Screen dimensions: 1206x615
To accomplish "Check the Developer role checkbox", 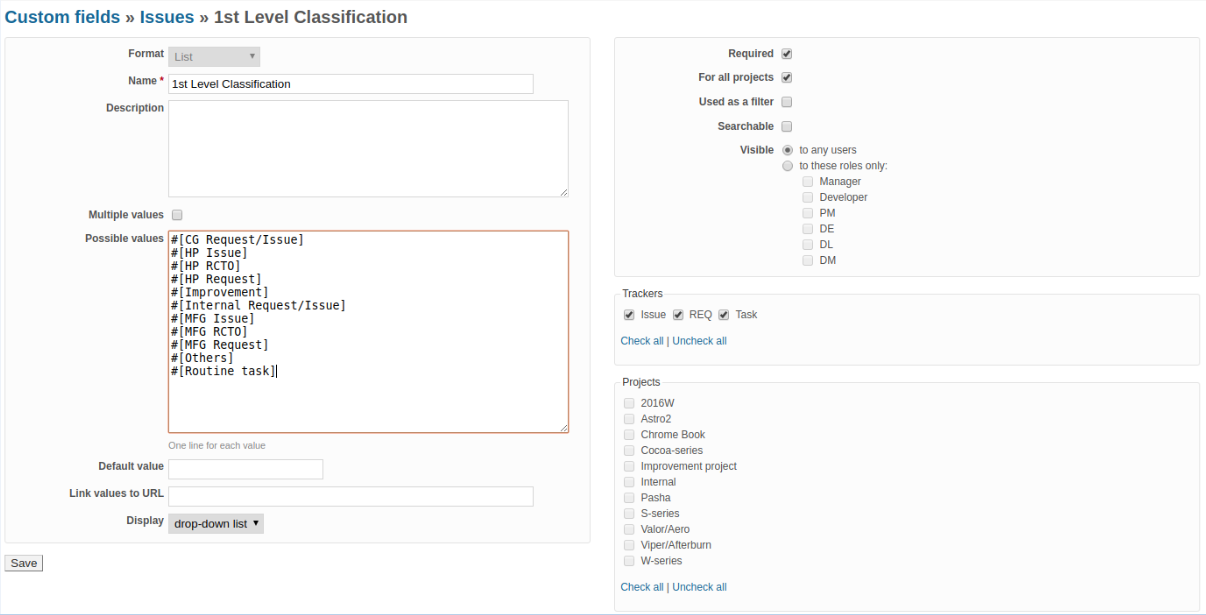I will pos(807,197).
